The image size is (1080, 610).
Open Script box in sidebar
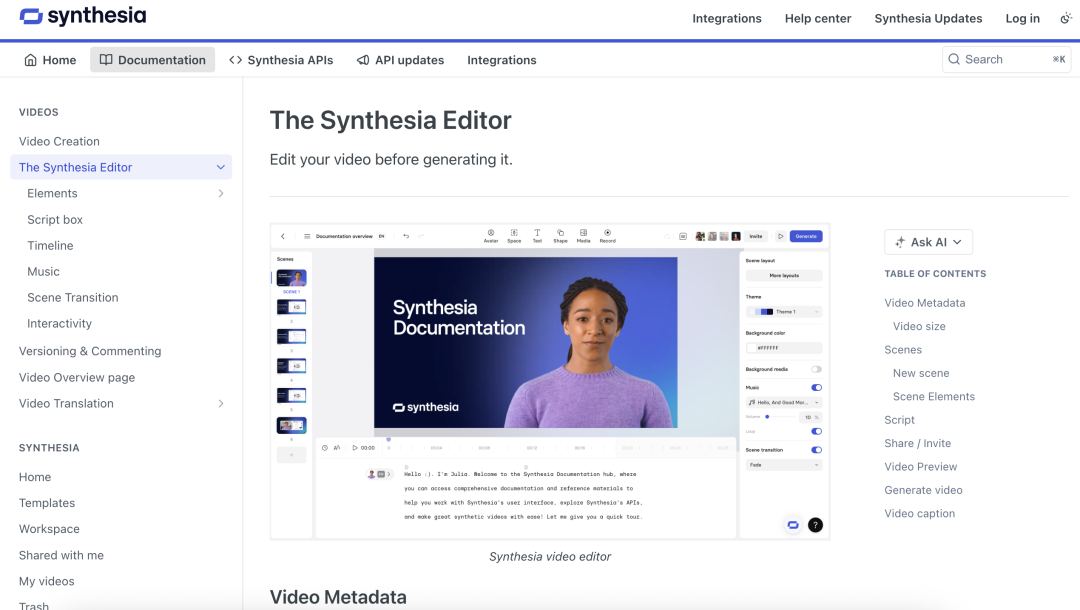[x=55, y=220]
